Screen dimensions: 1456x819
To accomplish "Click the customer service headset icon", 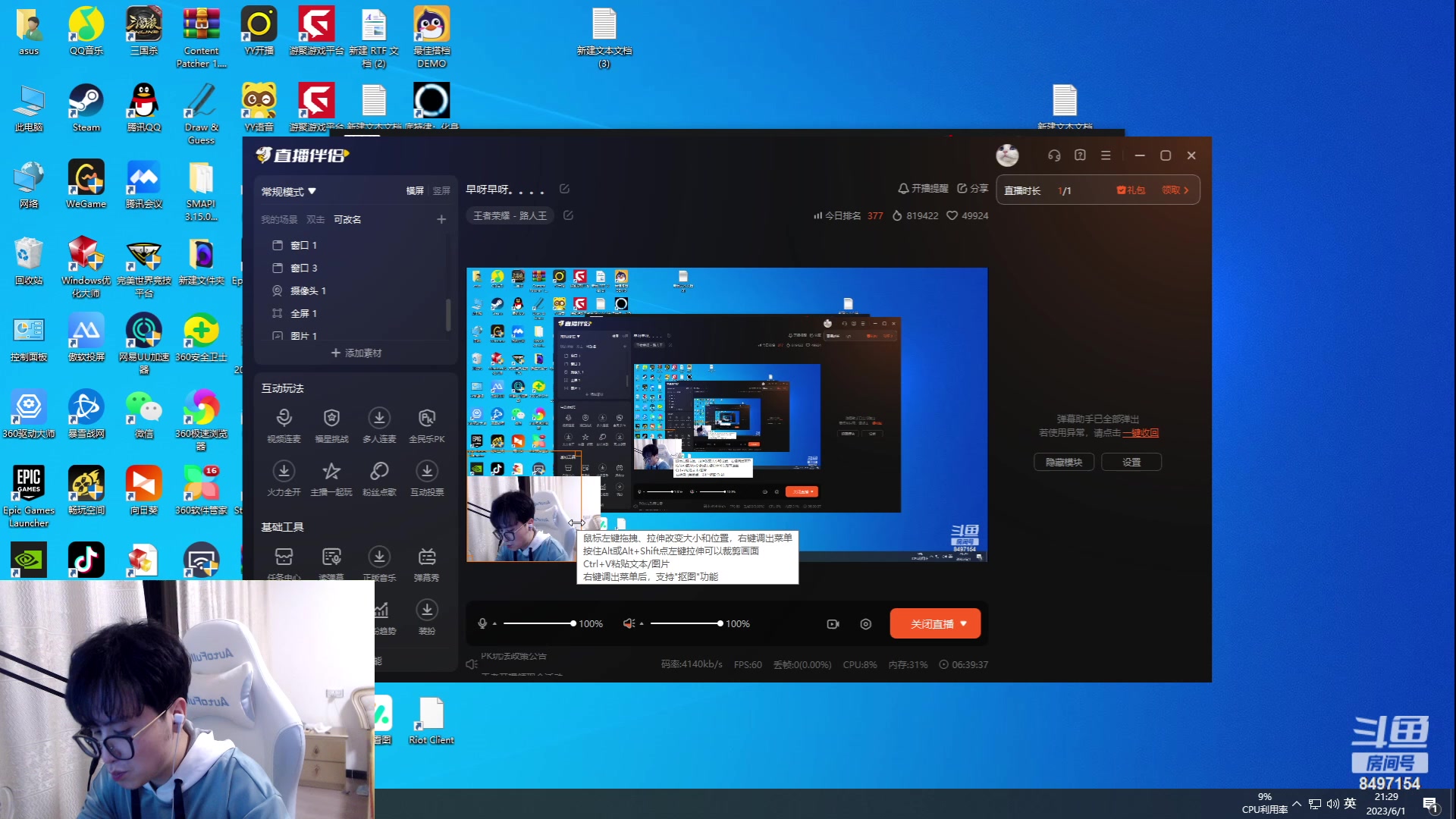I will pyautogui.click(x=1054, y=155).
